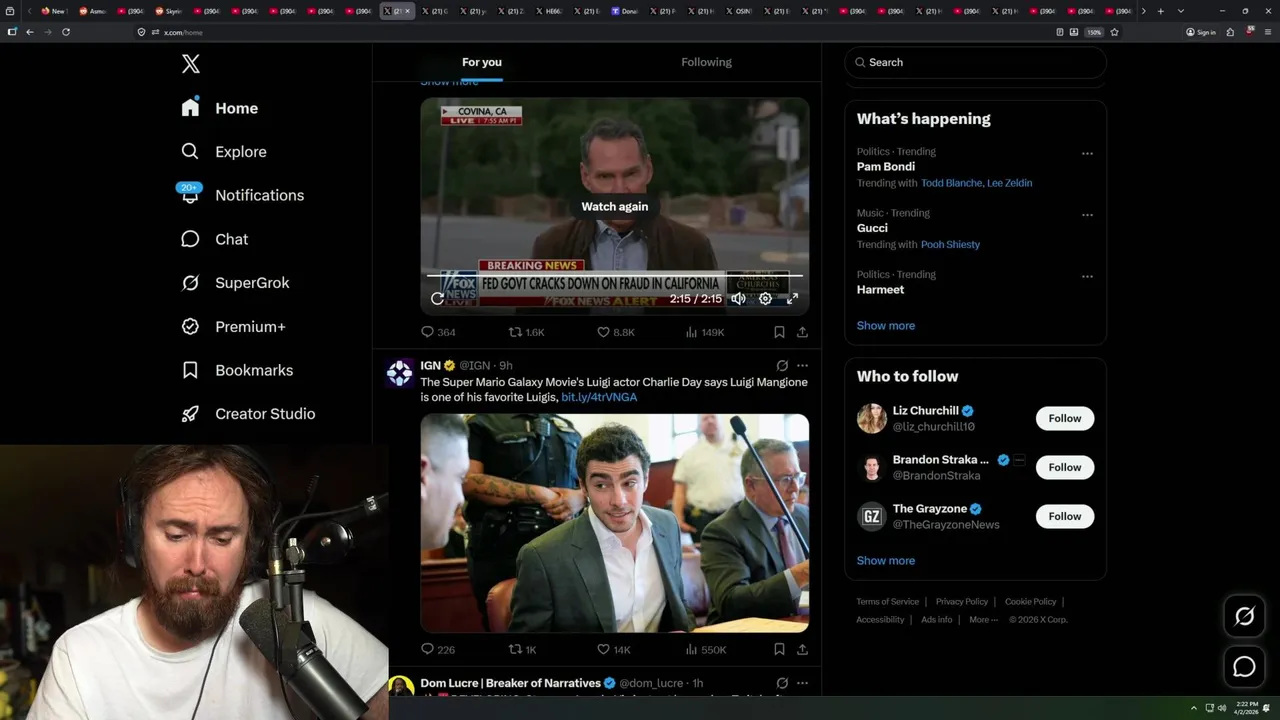1280x720 pixels.
Task: Repost the IGN post with 1K reposts
Action: click(523, 649)
